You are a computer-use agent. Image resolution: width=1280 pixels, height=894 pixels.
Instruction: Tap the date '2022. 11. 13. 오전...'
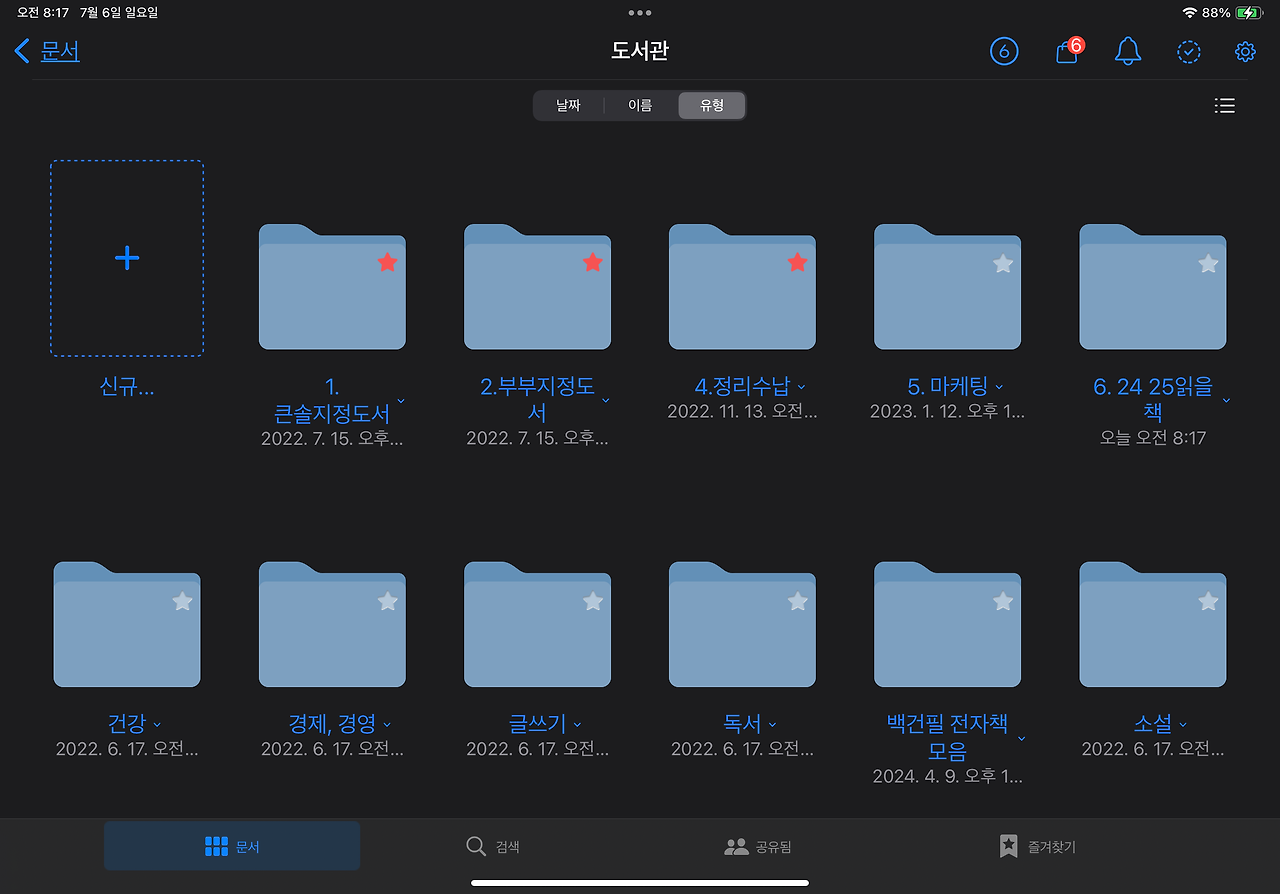742,411
